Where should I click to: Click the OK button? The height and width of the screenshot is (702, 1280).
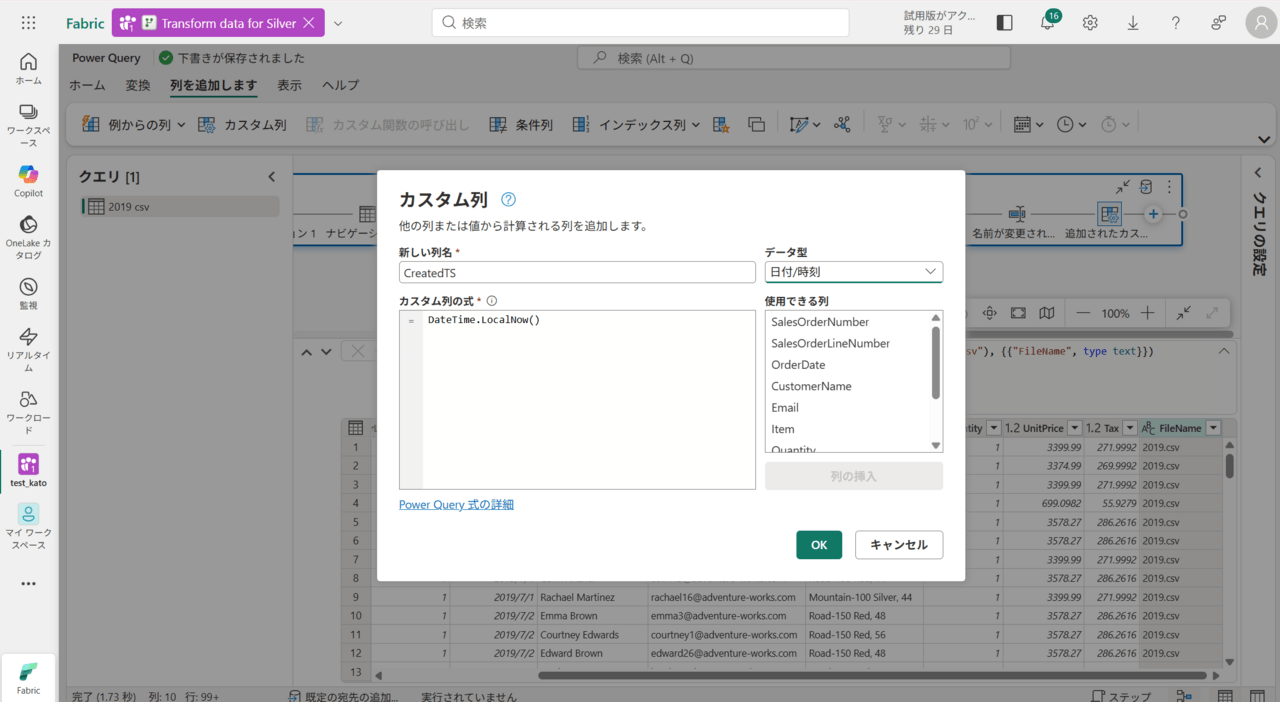pos(818,545)
